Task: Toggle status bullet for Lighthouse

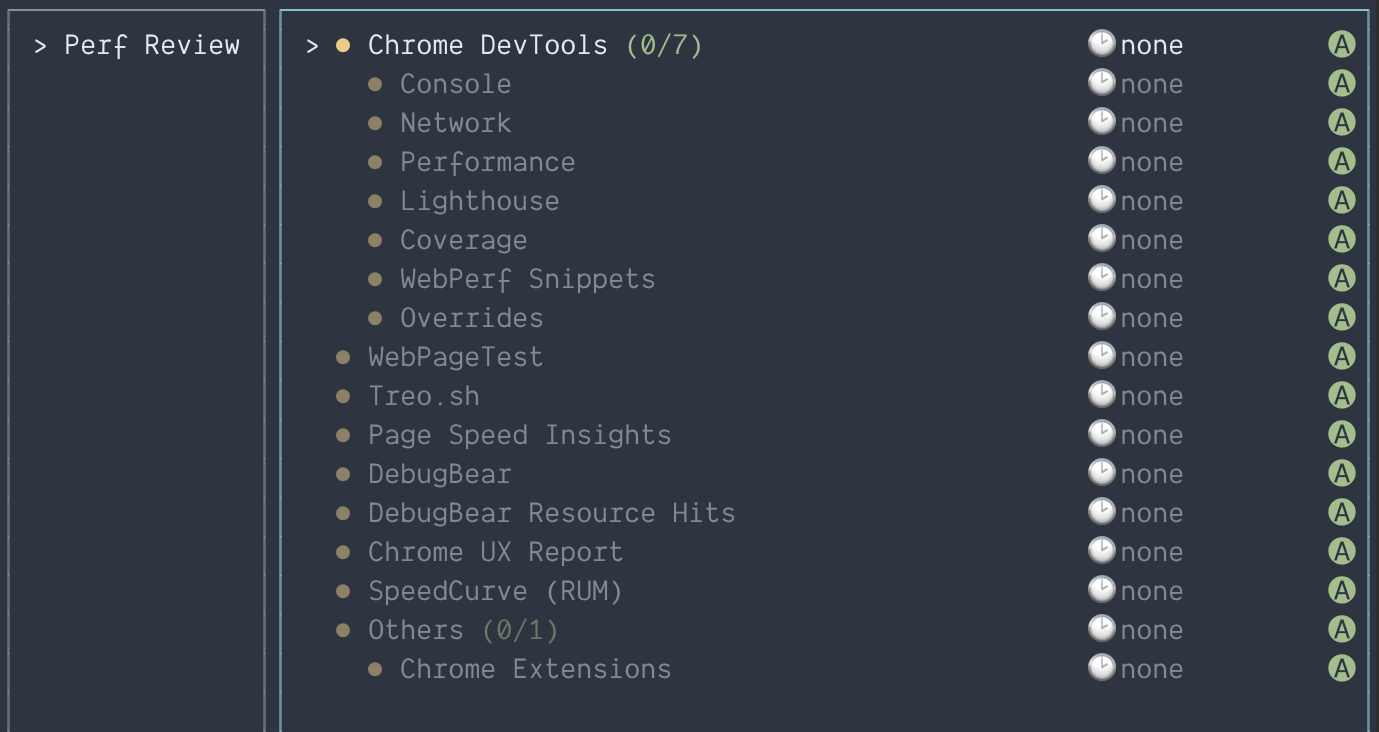Action: pos(375,201)
